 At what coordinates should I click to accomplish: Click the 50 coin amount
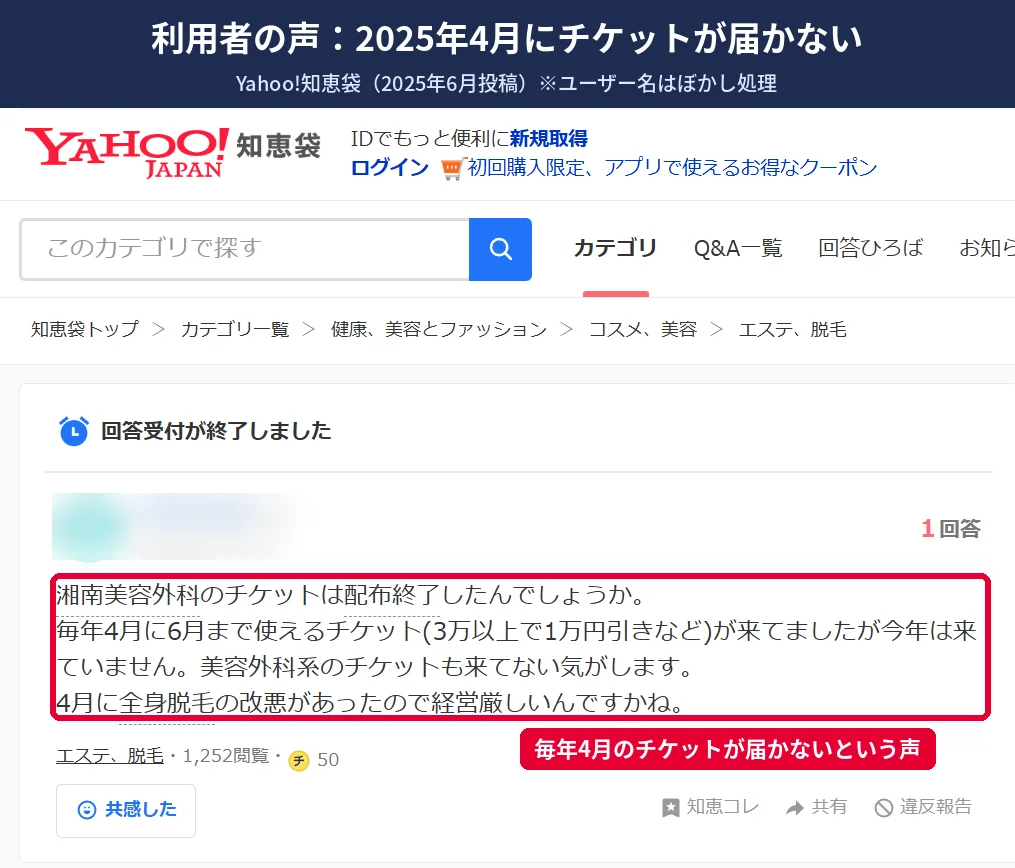point(328,760)
